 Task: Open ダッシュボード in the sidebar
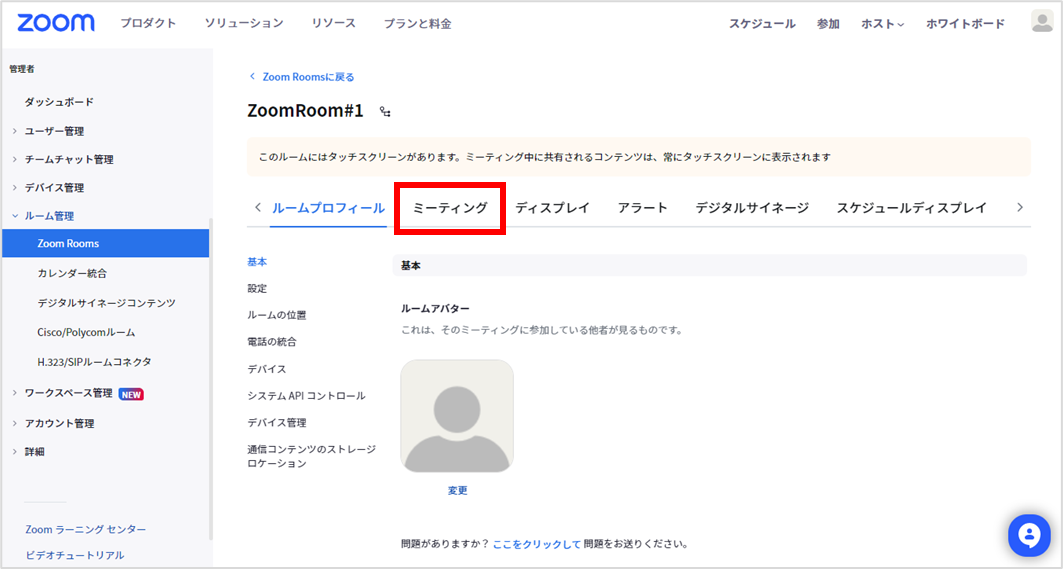(59, 102)
